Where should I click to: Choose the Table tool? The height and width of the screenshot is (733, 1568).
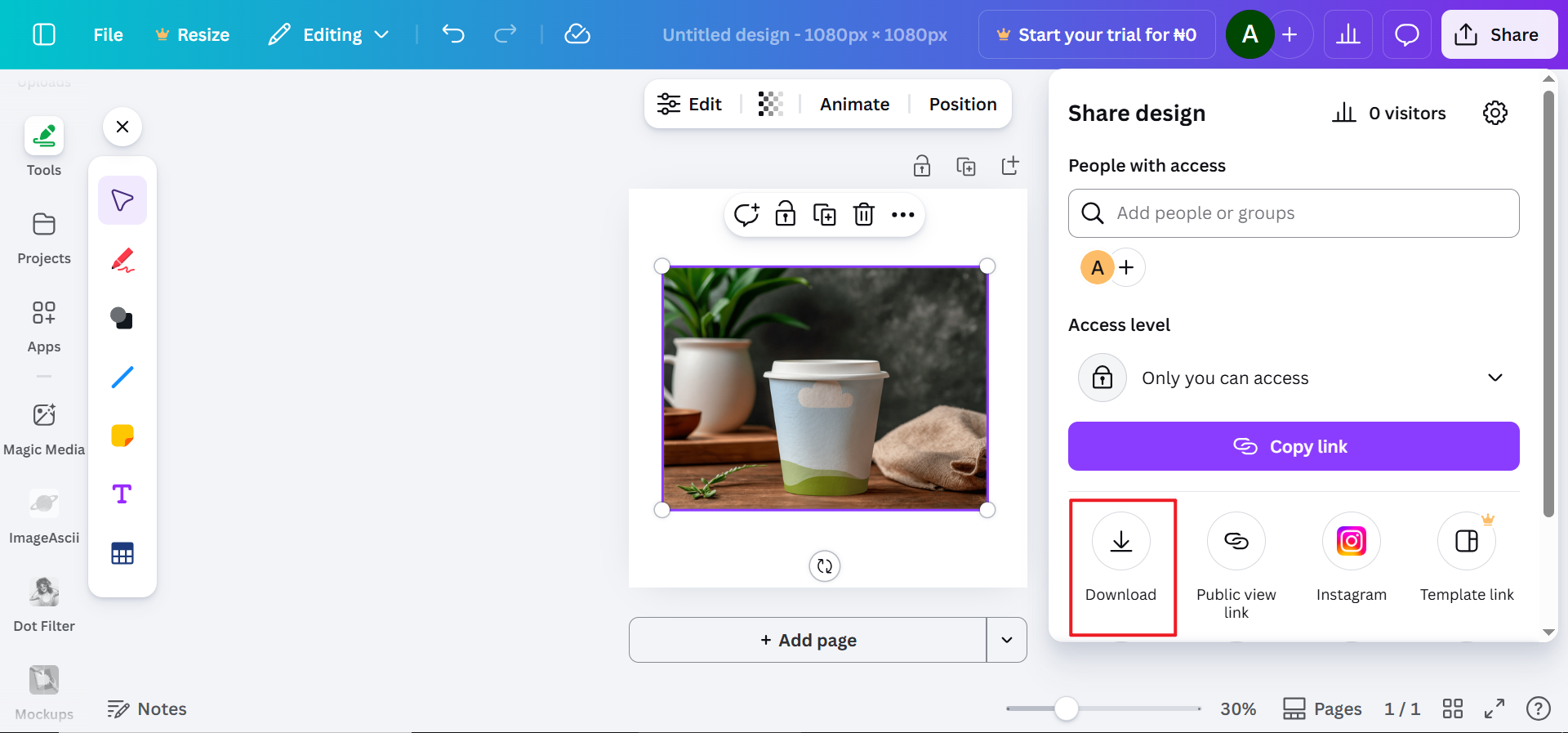[x=122, y=553]
